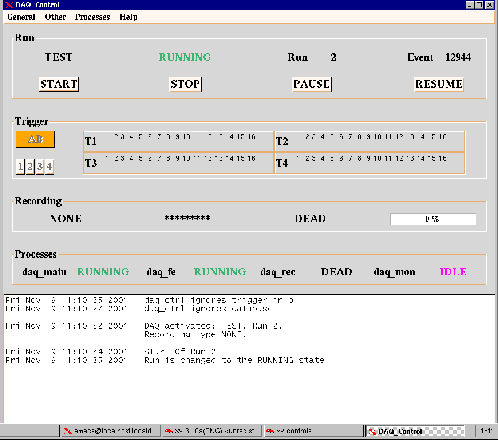Maximize the DAQ Control window
The image size is (498, 440).
pyautogui.click(x=479, y=5)
